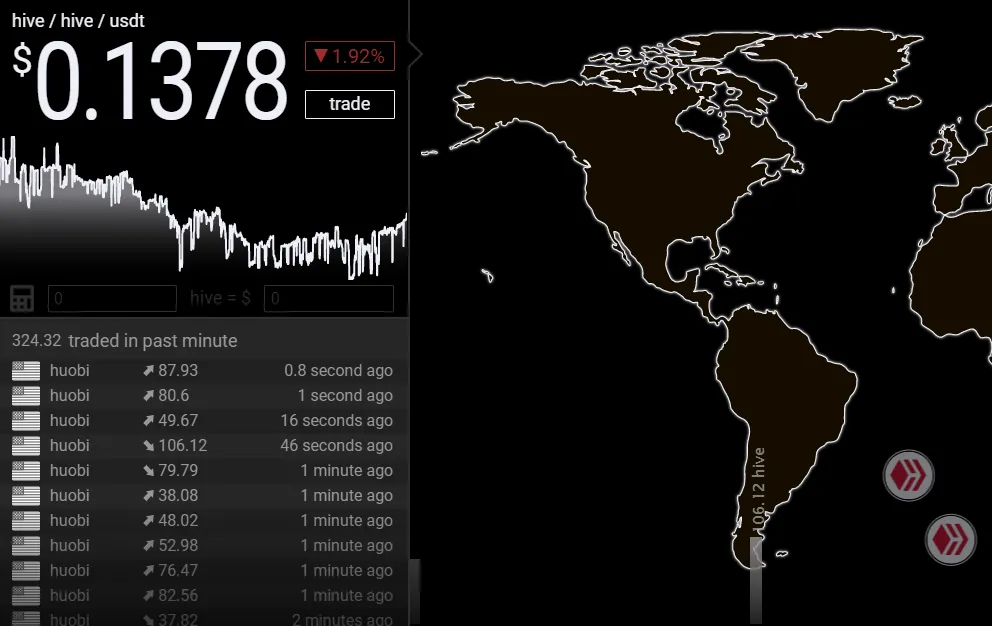992x626 pixels.
Task: Focus the dollar amount input field
Action: point(328,299)
